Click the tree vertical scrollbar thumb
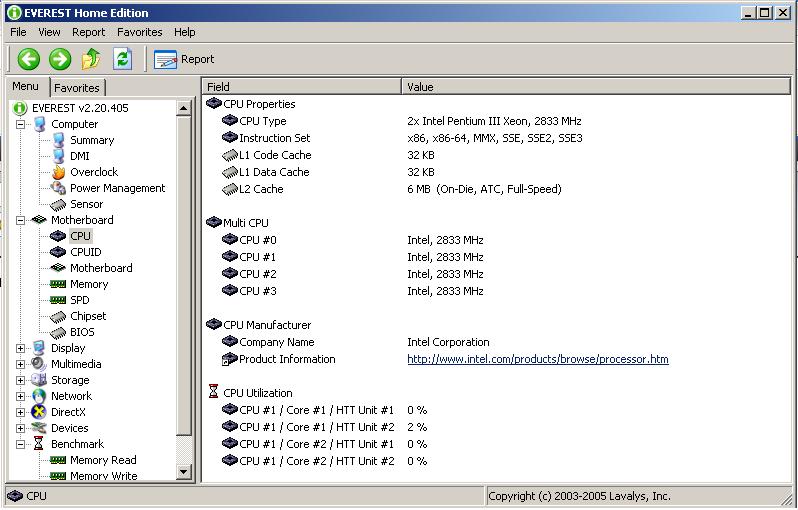Viewport: 798px width, 510px height. point(184,276)
